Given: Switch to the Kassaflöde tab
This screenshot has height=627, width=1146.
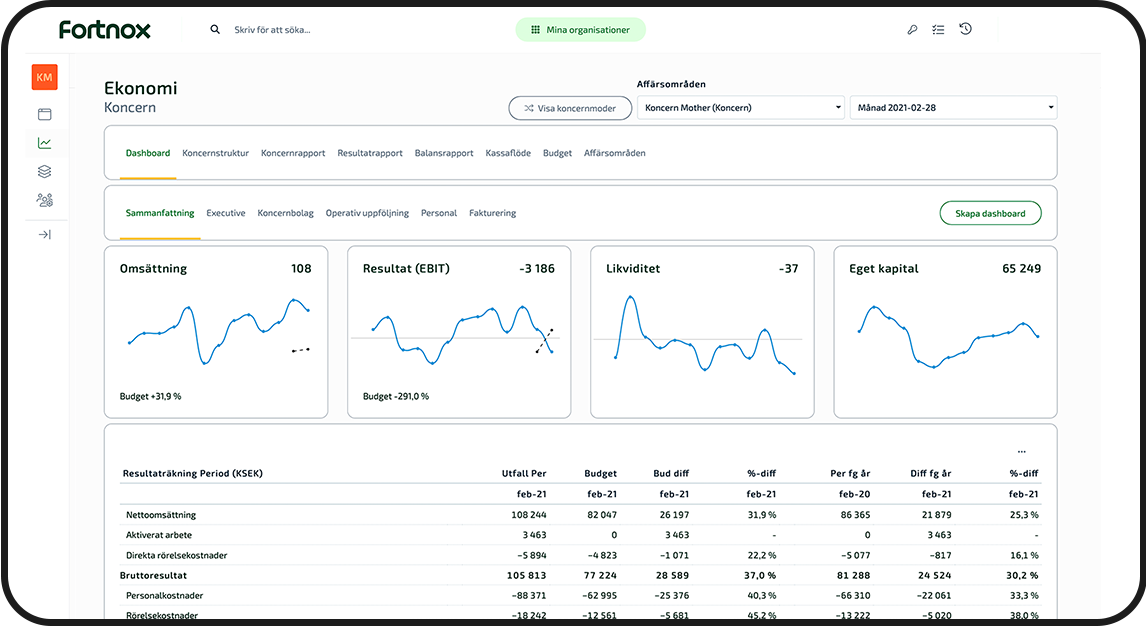Looking at the screenshot, I should pyautogui.click(x=508, y=153).
